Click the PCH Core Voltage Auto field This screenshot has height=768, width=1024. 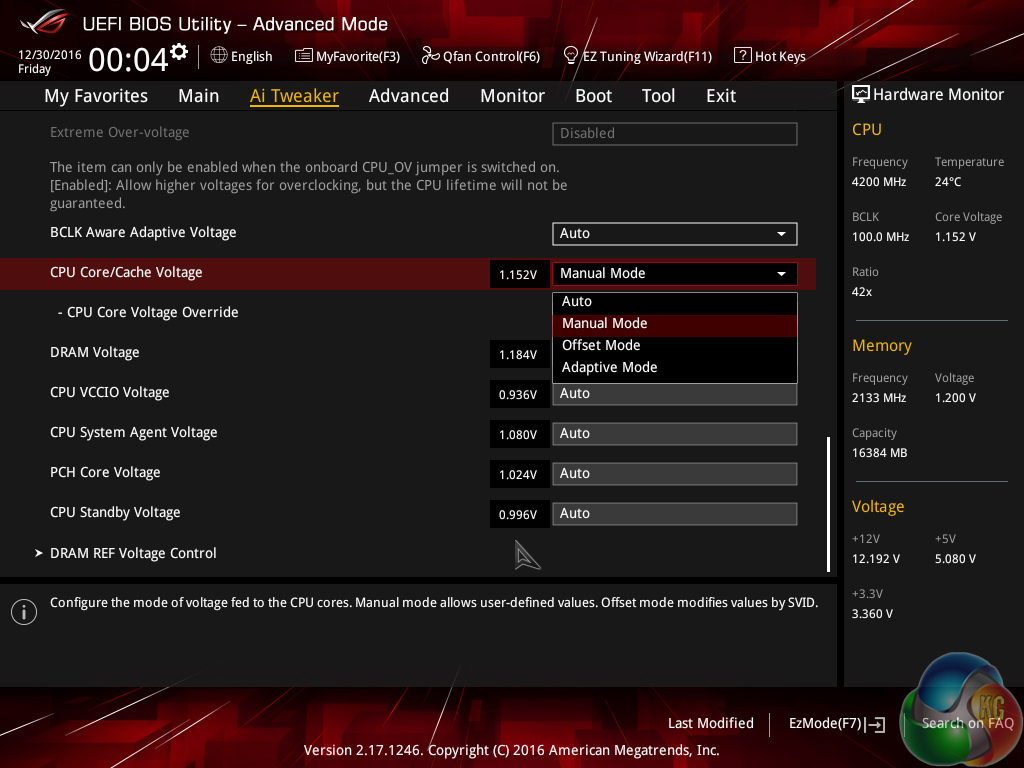pyautogui.click(x=674, y=473)
